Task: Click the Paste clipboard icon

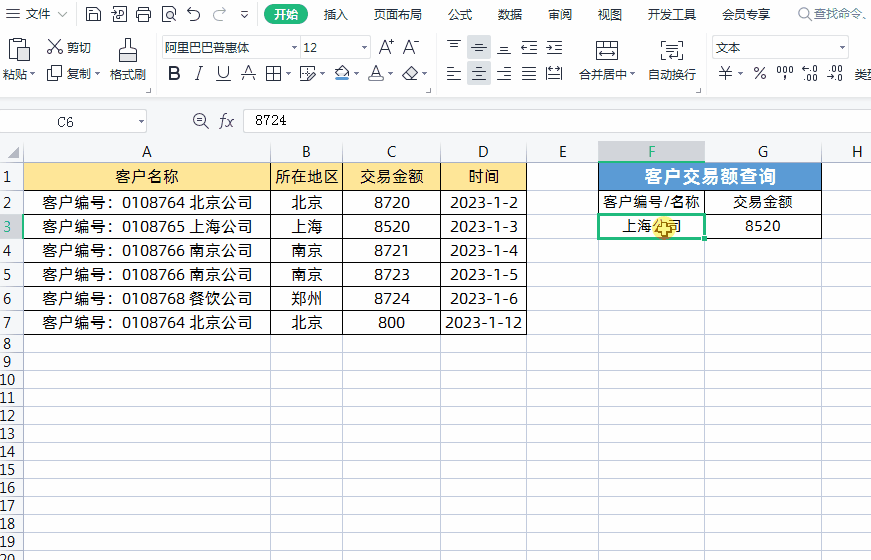Action: (19, 50)
